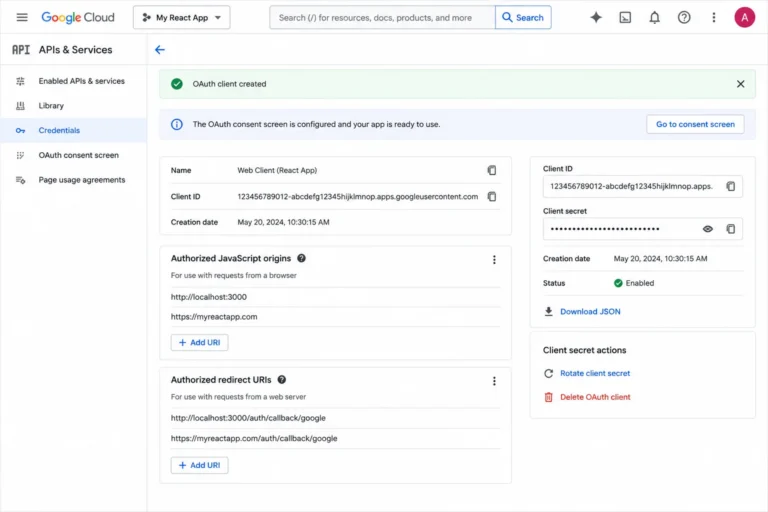This screenshot has height=512, width=768.
Task: Select localhost:3000/auth/callback/google URI
Action: [x=248, y=418]
